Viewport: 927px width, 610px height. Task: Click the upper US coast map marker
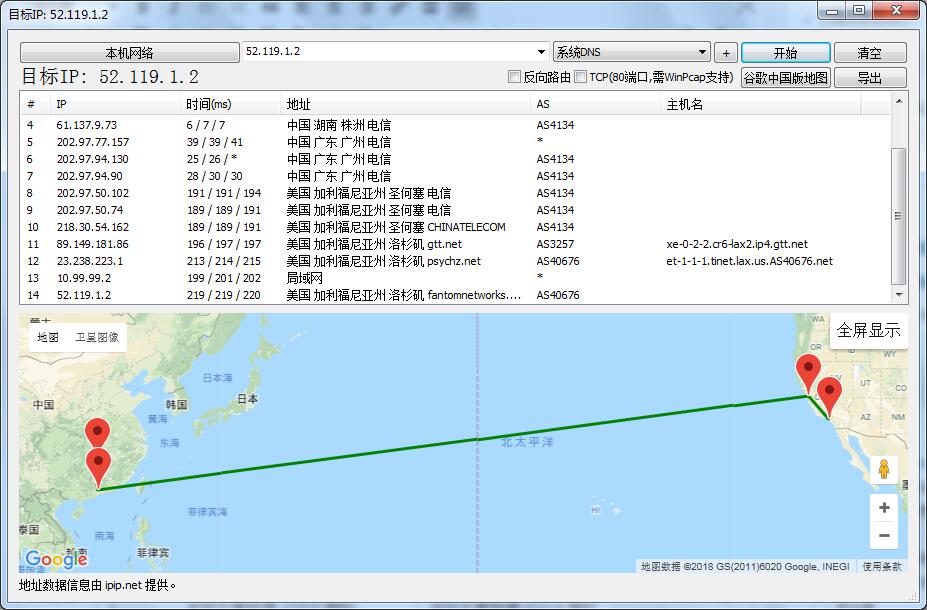(808, 368)
